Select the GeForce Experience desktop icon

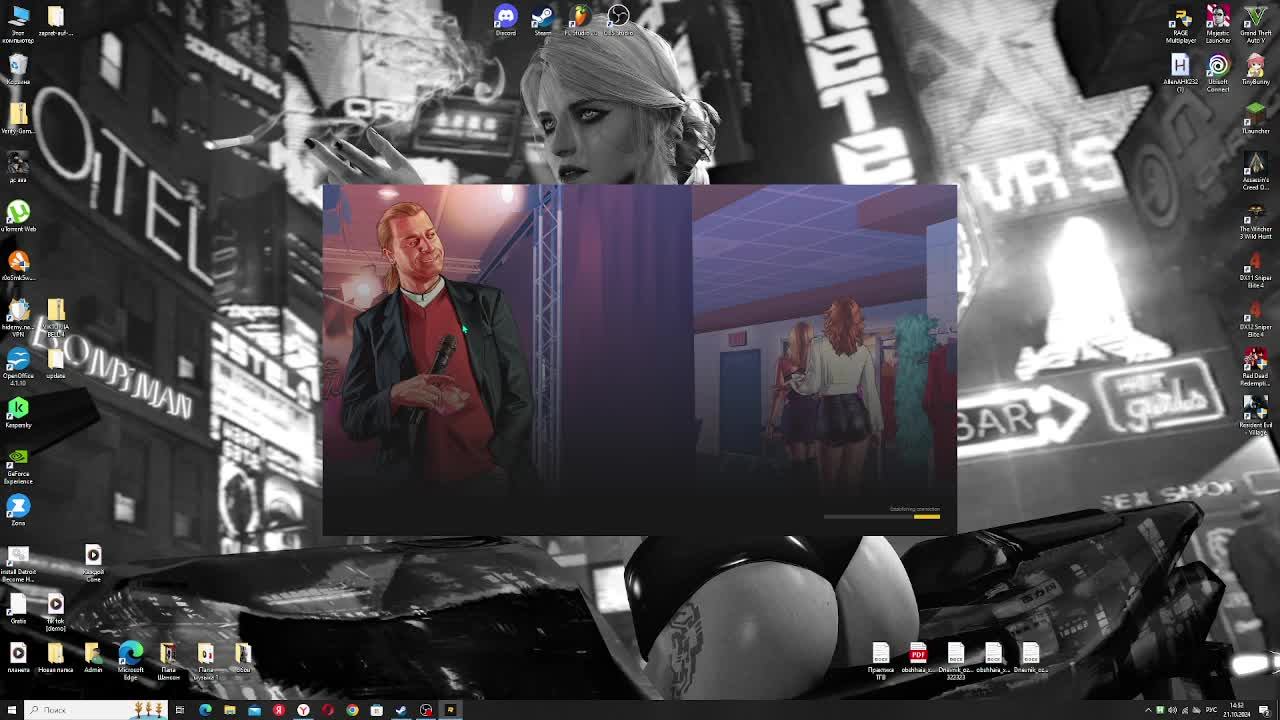[x=18, y=466]
